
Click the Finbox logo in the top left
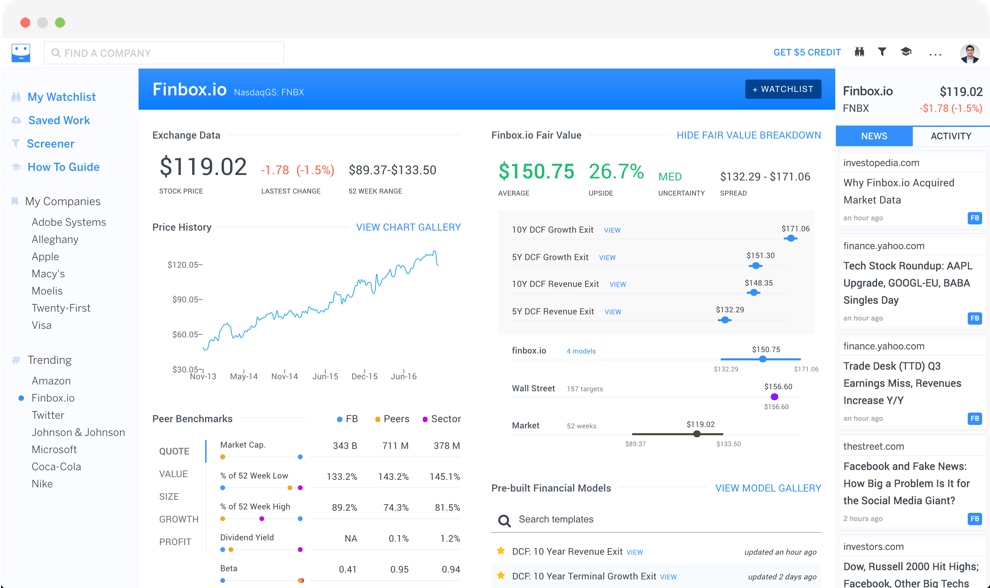(x=19, y=52)
